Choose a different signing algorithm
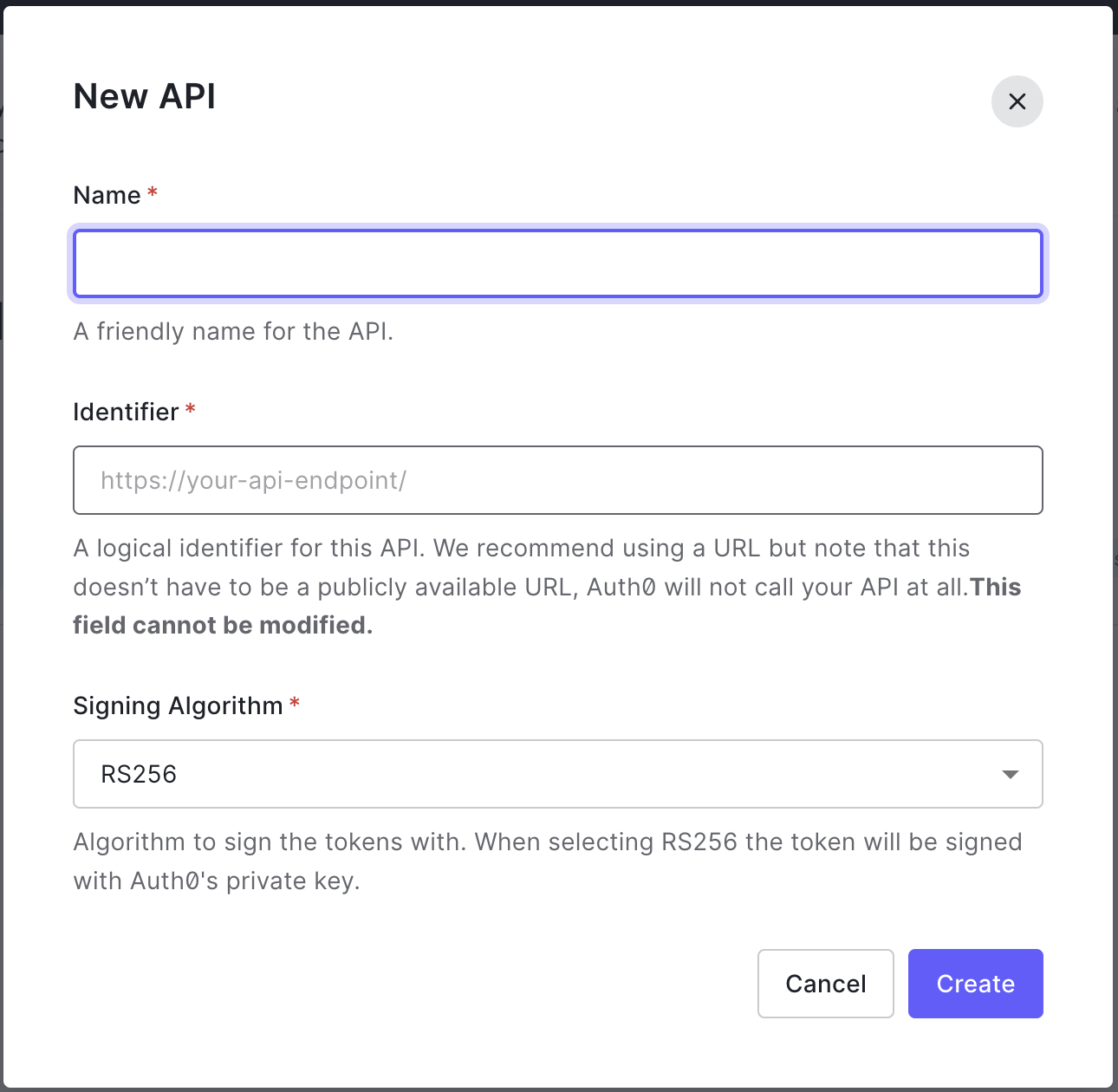Screen dimensions: 1118x1092 tap(557, 774)
